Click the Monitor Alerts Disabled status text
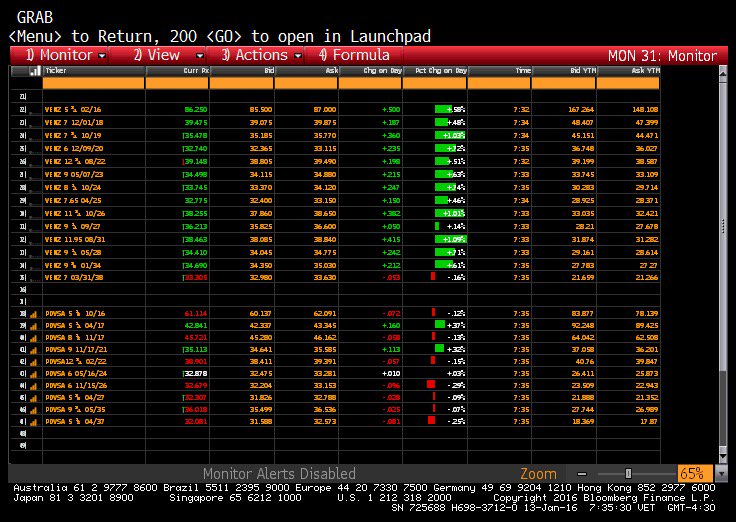Viewport: 736px width, 522px height. coord(279,474)
